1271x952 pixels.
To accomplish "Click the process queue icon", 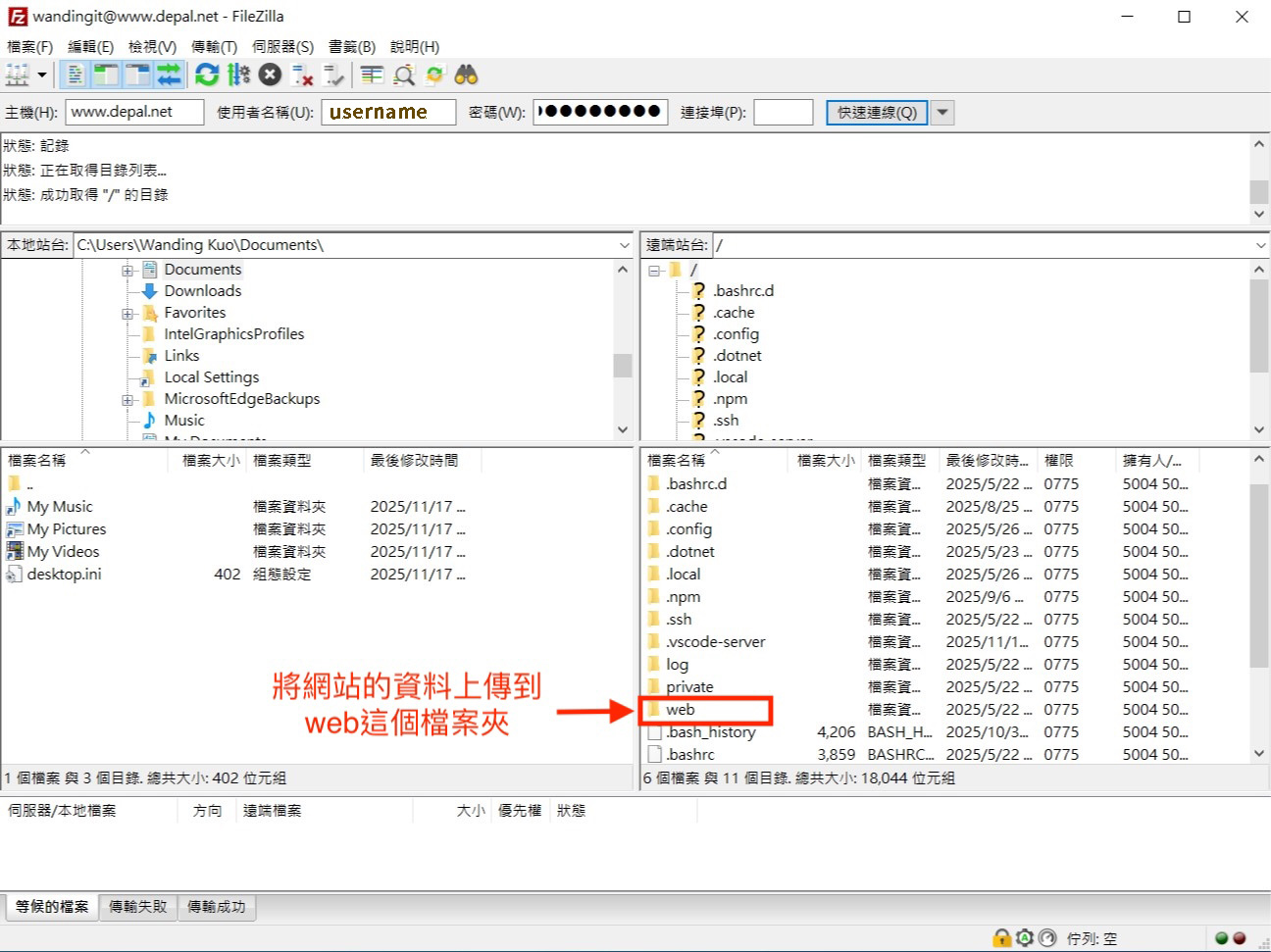I will coord(238,75).
